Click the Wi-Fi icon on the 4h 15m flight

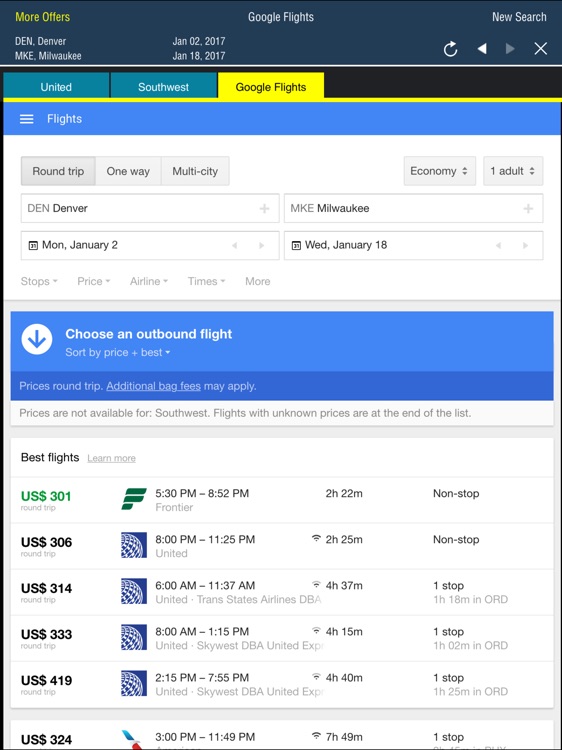tap(316, 630)
